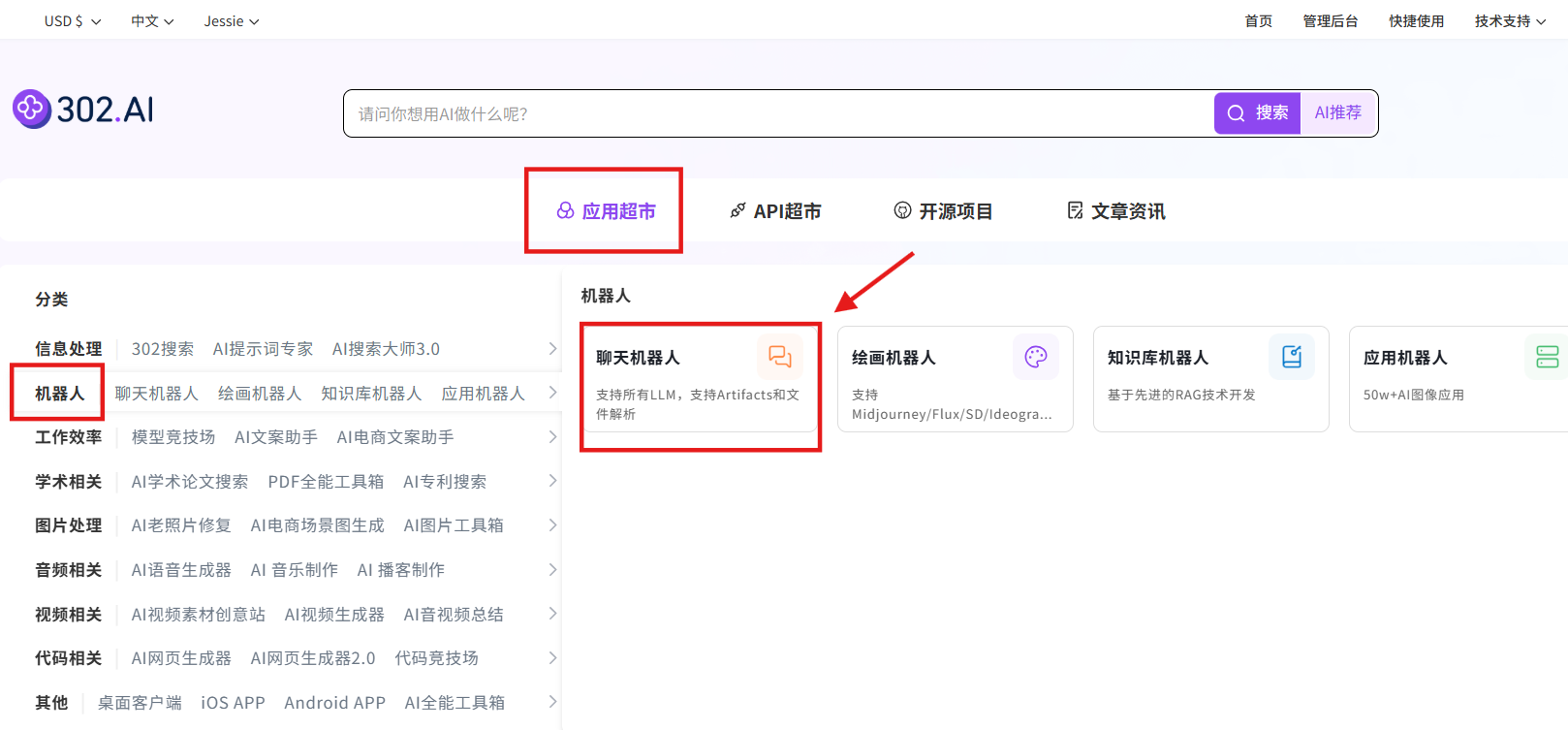Open the 知识库机器人 card

point(1211,379)
